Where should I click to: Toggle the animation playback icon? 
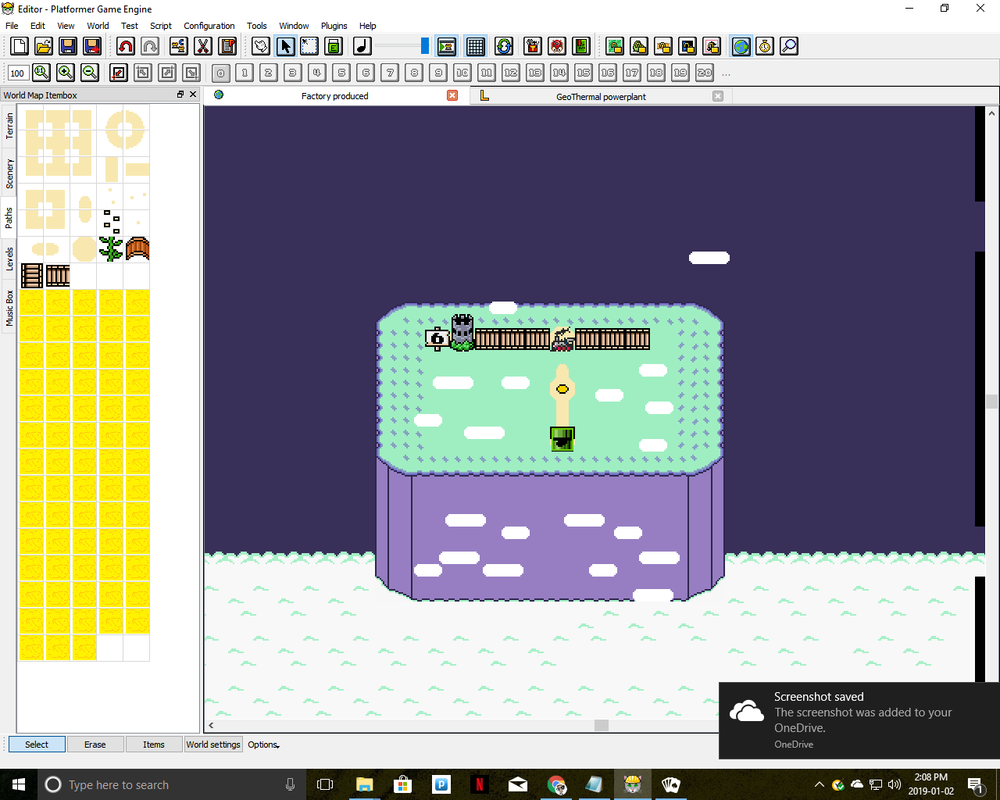coord(446,46)
